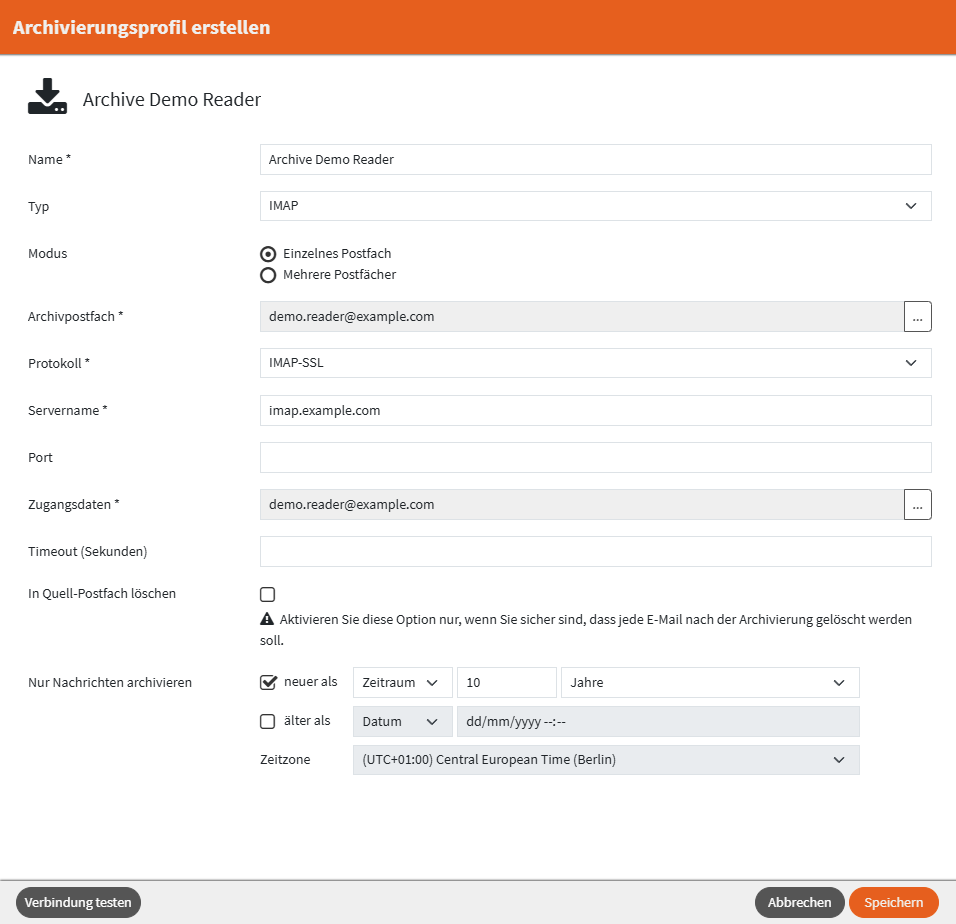Viewport: 956px width, 924px height.
Task: Open the Typ IMAP dropdown
Action: 595,206
